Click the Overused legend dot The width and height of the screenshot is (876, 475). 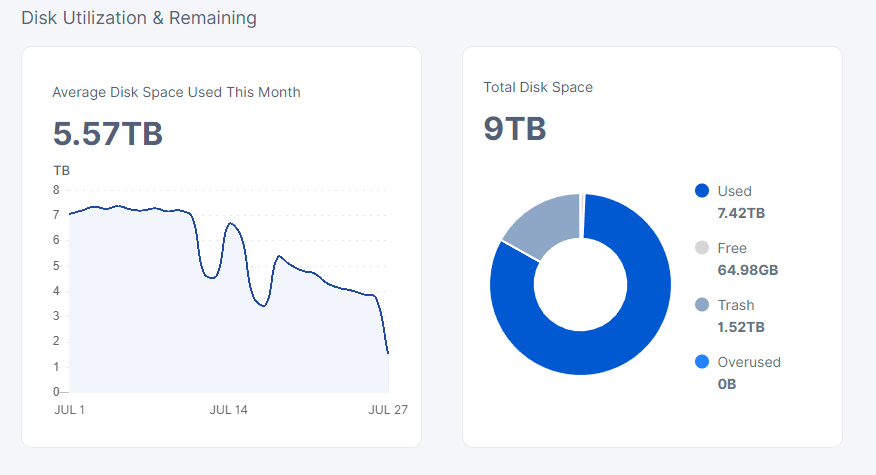[701, 362]
